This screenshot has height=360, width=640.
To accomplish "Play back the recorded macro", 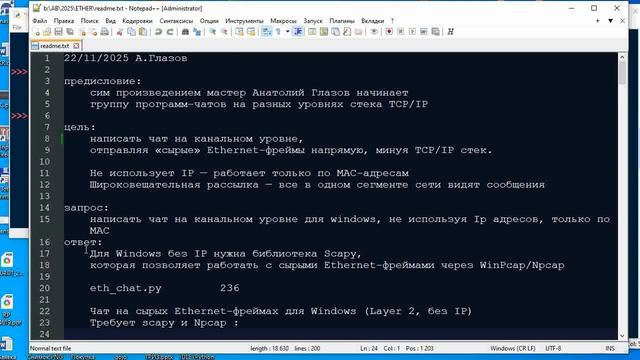I will tap(412, 32).
